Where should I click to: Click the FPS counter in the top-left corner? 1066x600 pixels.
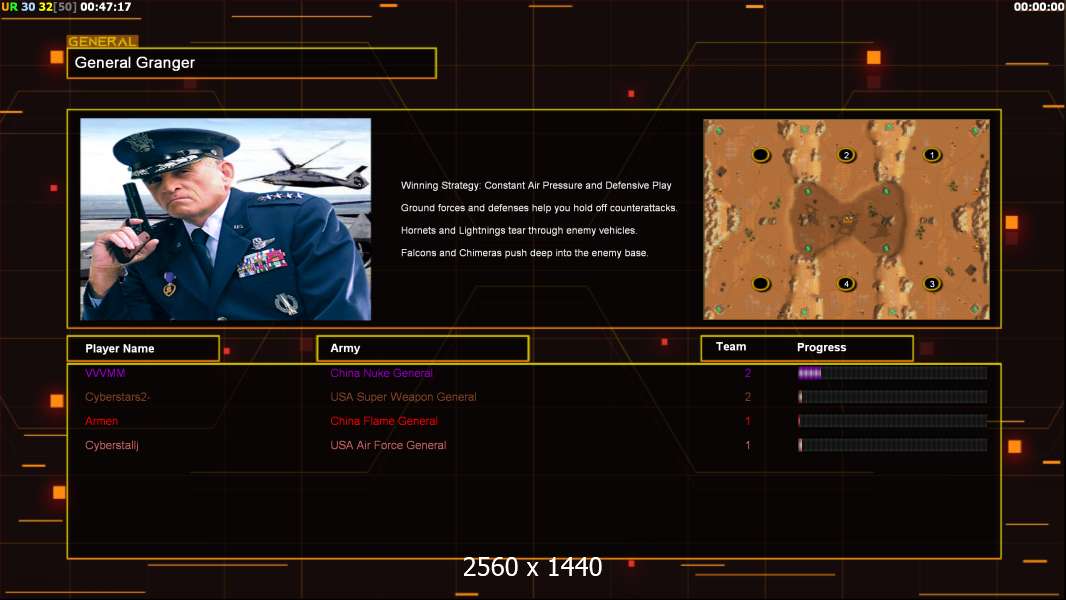(33, 7)
